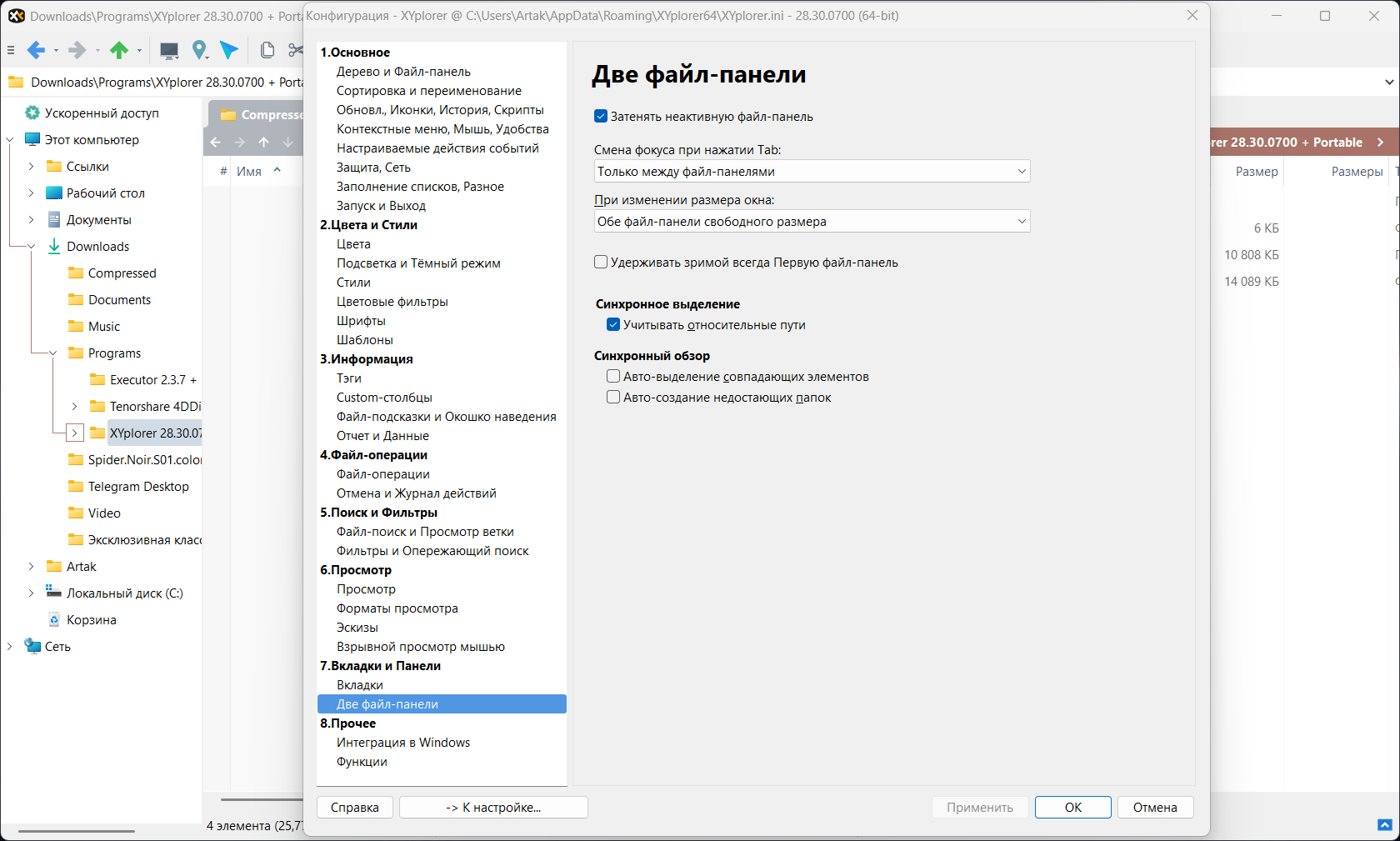Click the OK button
The width and height of the screenshot is (1400, 841).
click(x=1073, y=808)
